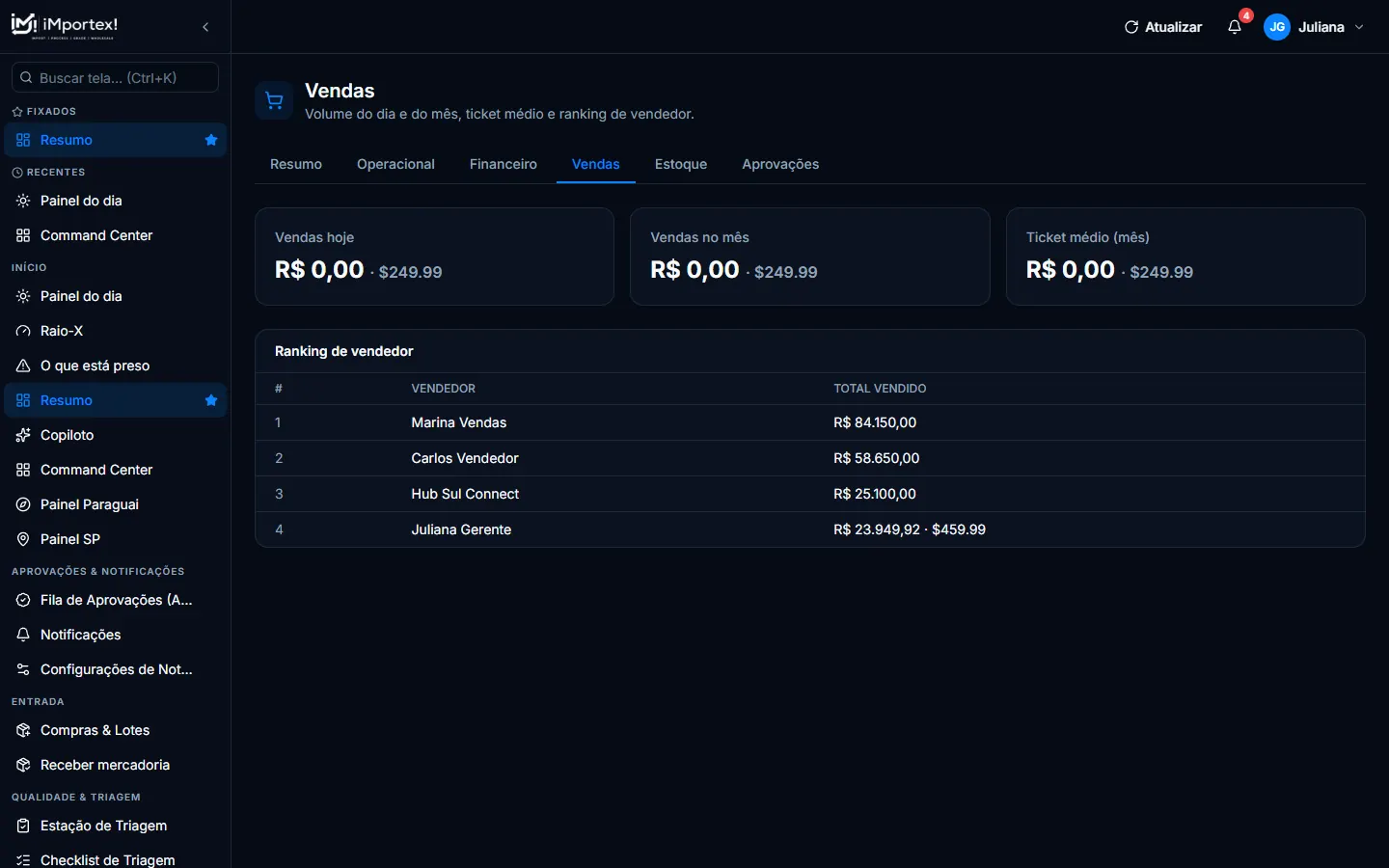Click the JG user avatar
The height and width of the screenshot is (868, 1389).
point(1277,27)
